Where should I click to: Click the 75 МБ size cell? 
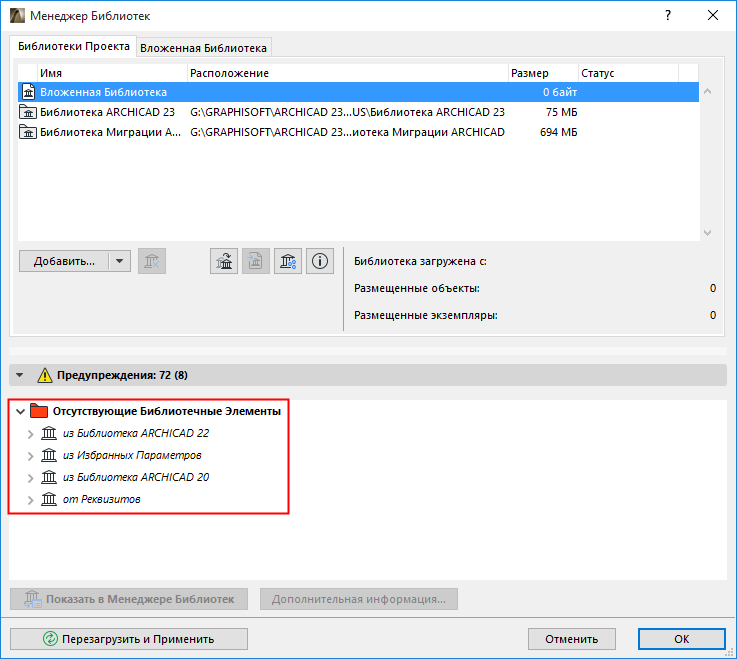[x=561, y=112]
